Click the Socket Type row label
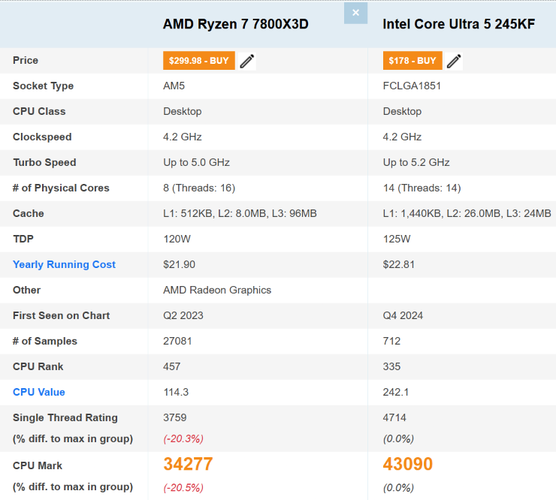556x500 pixels. [43, 86]
